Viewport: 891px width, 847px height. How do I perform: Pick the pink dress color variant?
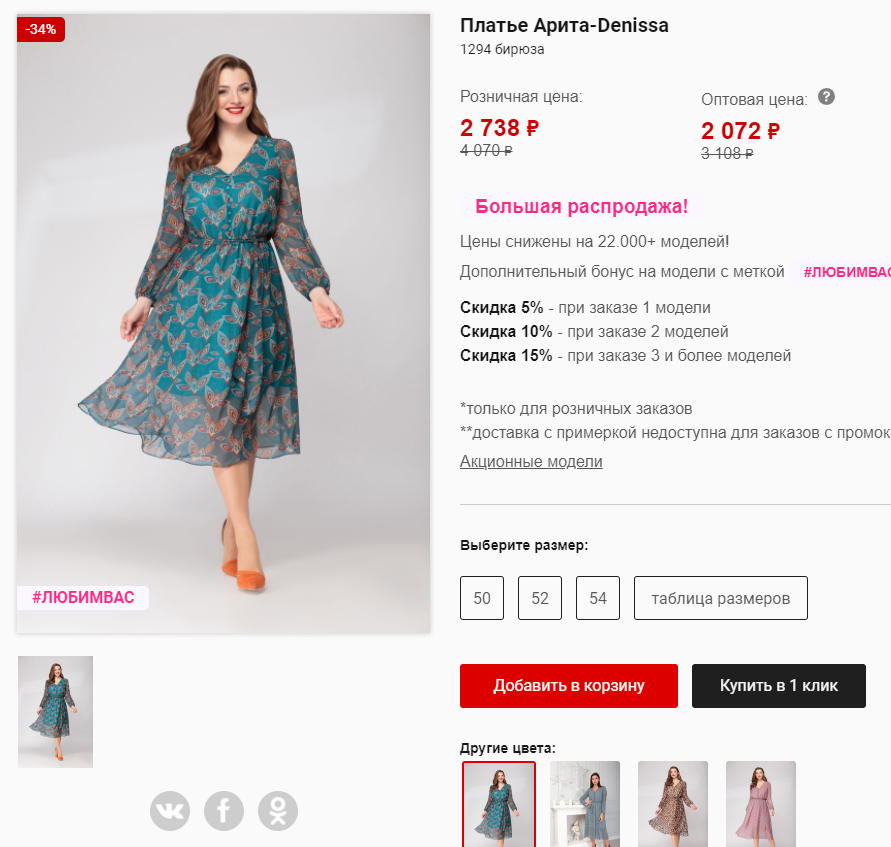tap(761, 804)
